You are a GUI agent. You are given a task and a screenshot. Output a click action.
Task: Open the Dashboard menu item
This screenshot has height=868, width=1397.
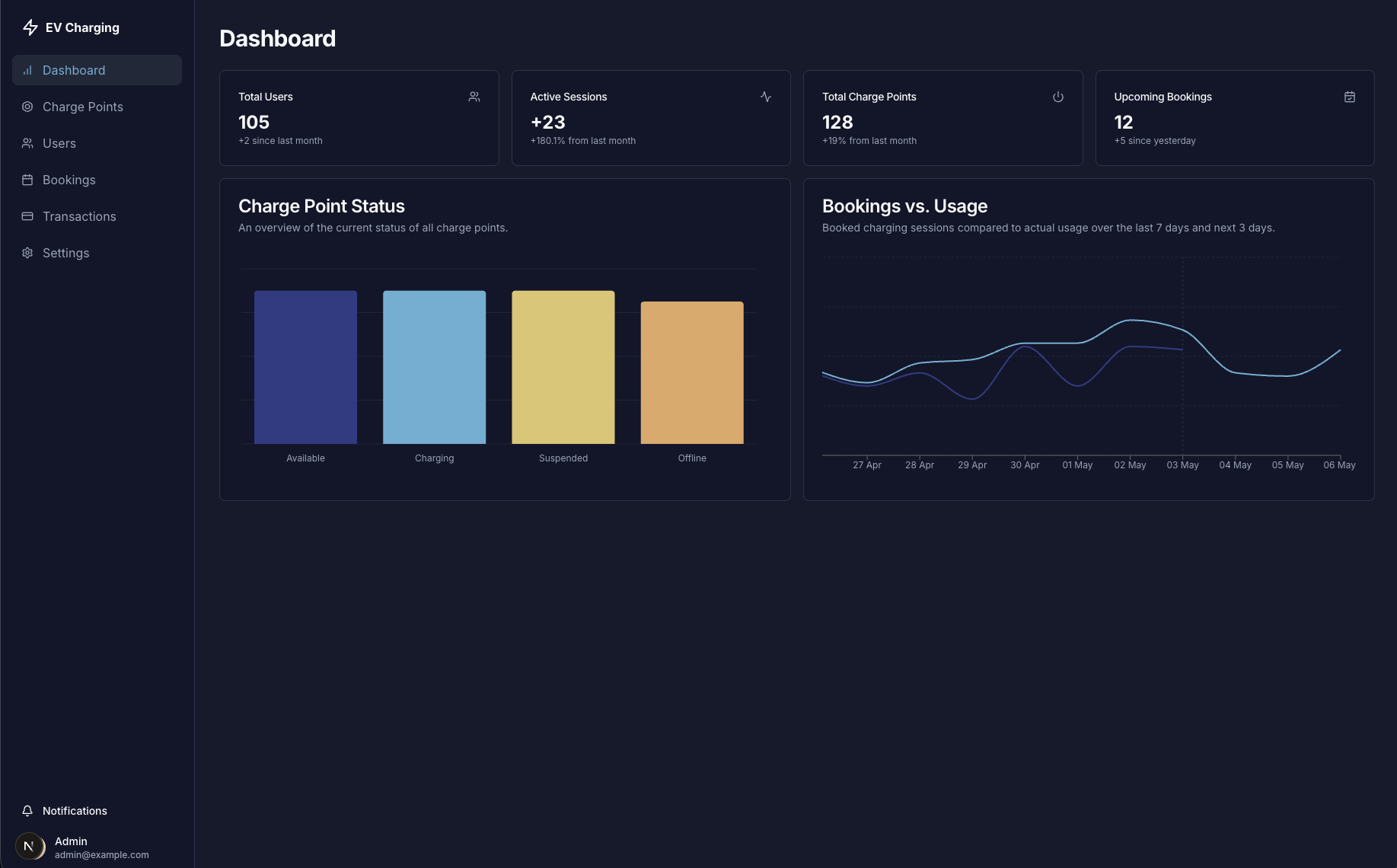click(97, 70)
